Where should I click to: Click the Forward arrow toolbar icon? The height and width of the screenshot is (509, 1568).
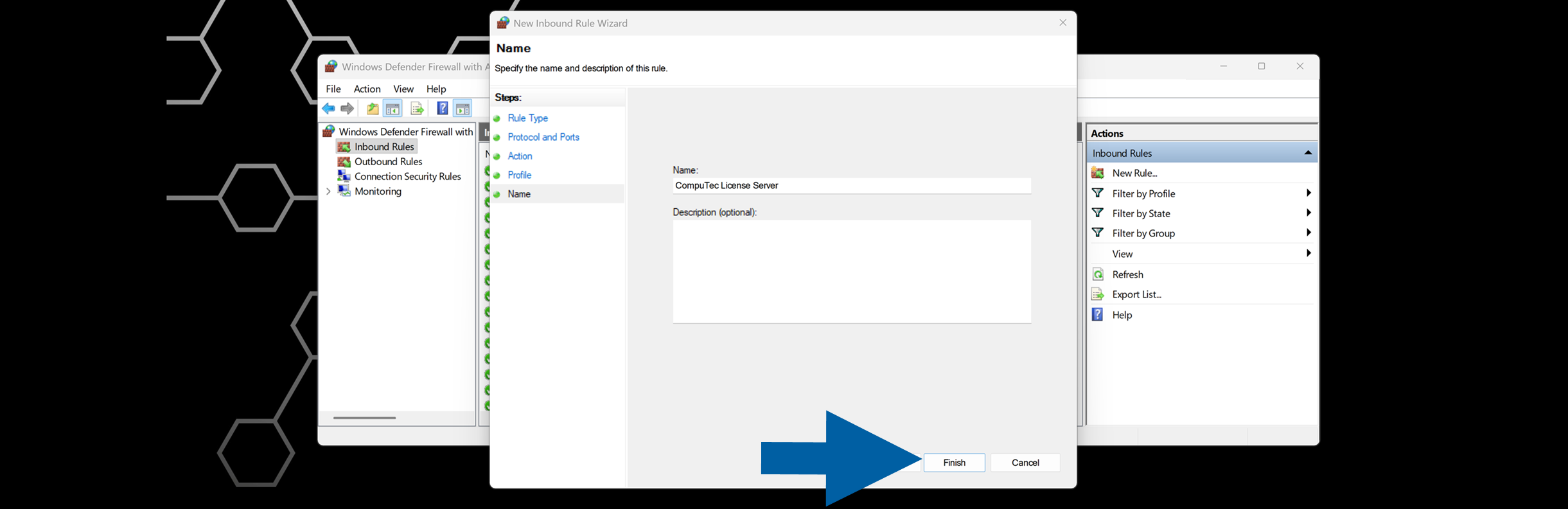coord(348,109)
